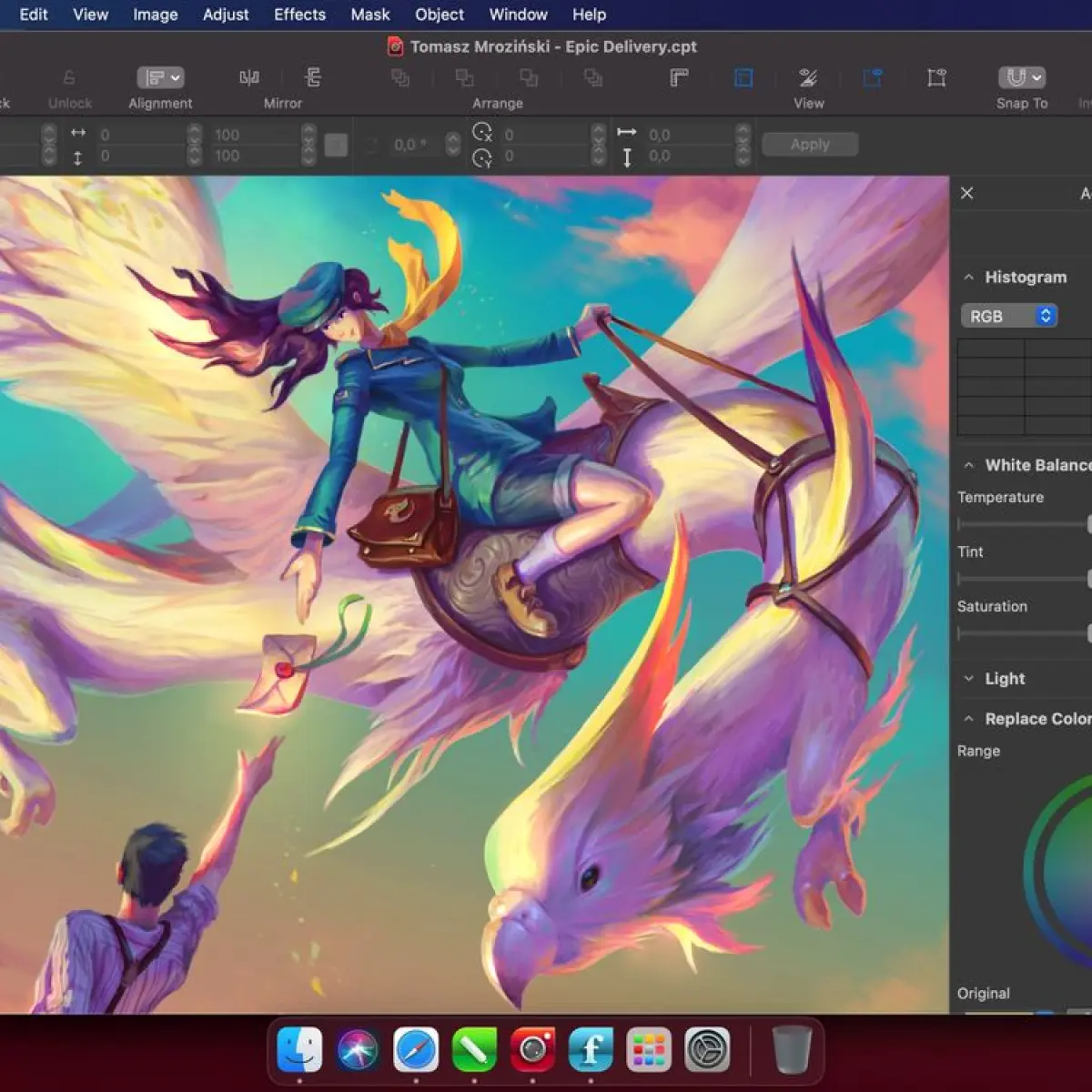The height and width of the screenshot is (1092, 1092).
Task: Toggle the blue layer frame view icon
Action: 873,77
